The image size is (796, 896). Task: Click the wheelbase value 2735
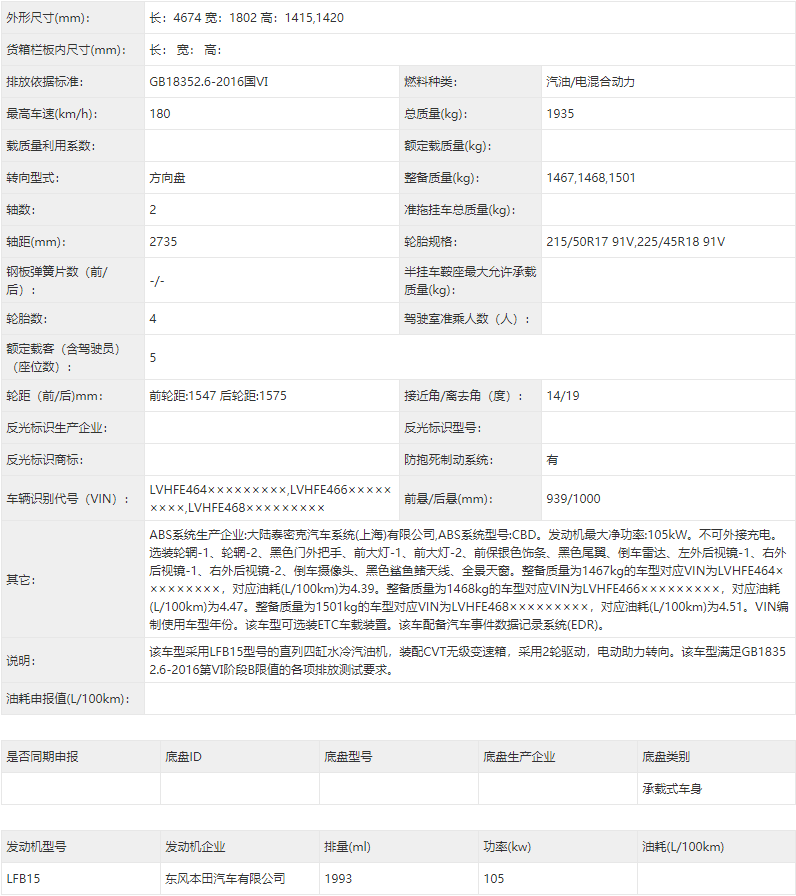point(163,242)
